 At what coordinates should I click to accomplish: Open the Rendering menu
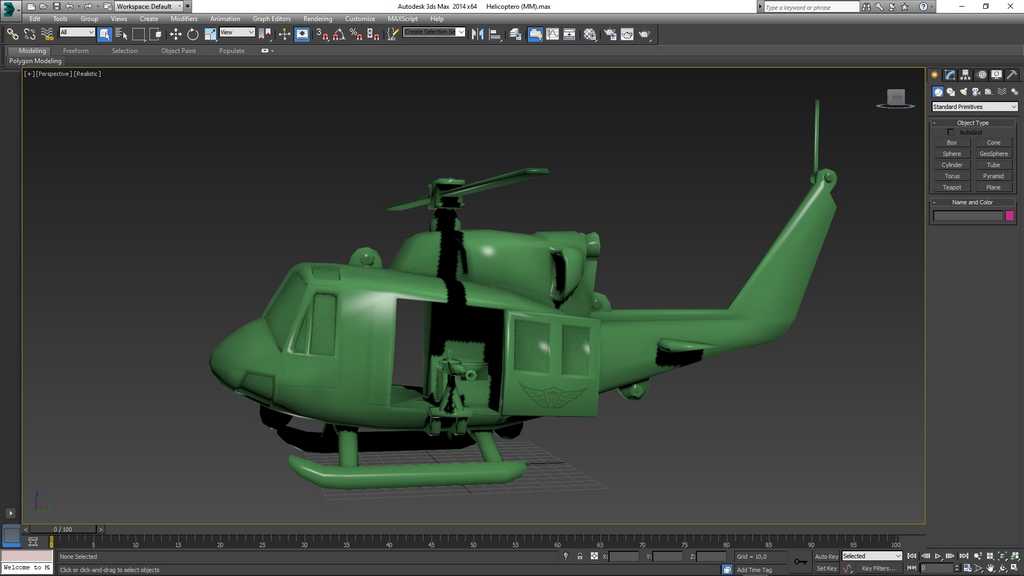coord(318,18)
